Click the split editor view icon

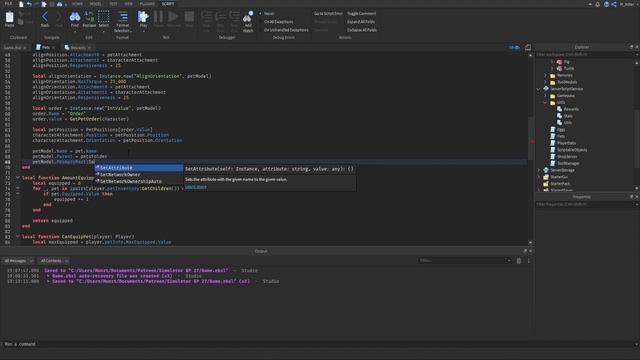[x=528, y=47]
